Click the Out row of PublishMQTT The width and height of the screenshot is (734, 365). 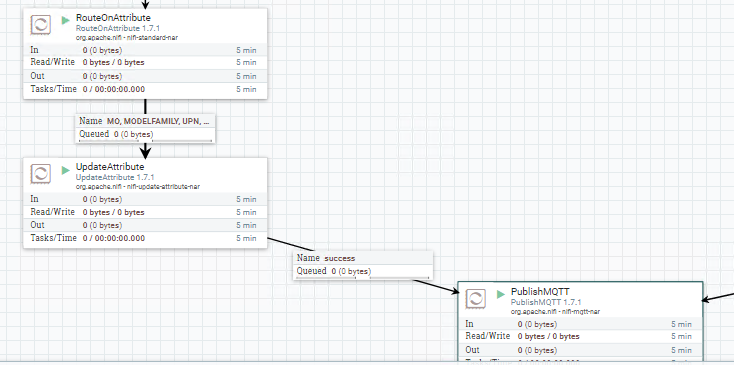[x=580, y=350]
